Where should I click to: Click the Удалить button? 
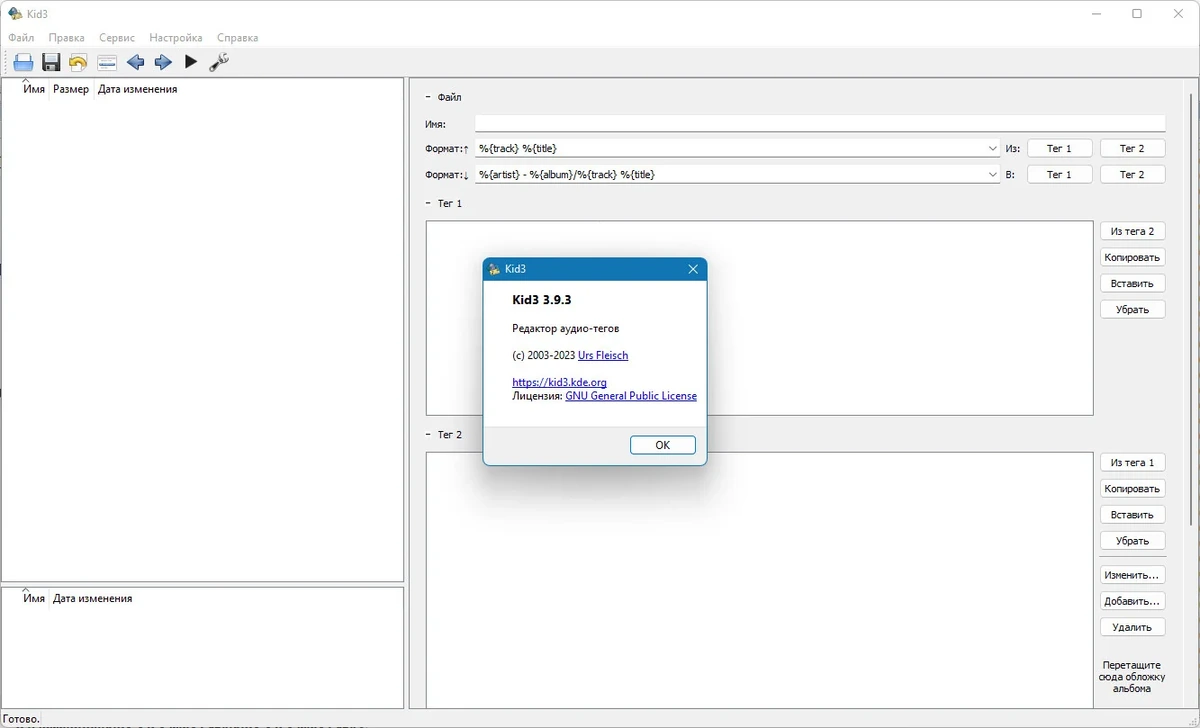tap(1132, 627)
